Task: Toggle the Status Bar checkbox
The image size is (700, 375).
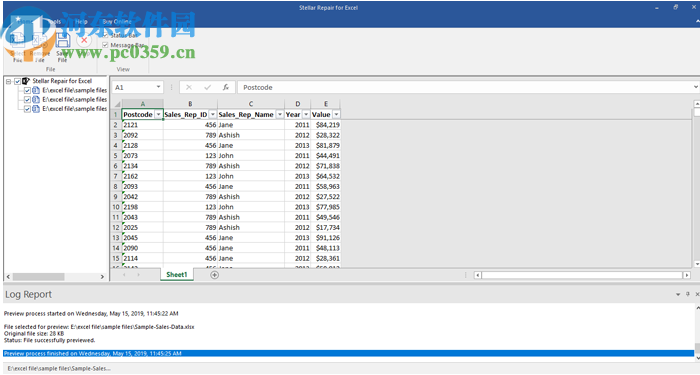Action: (x=105, y=35)
